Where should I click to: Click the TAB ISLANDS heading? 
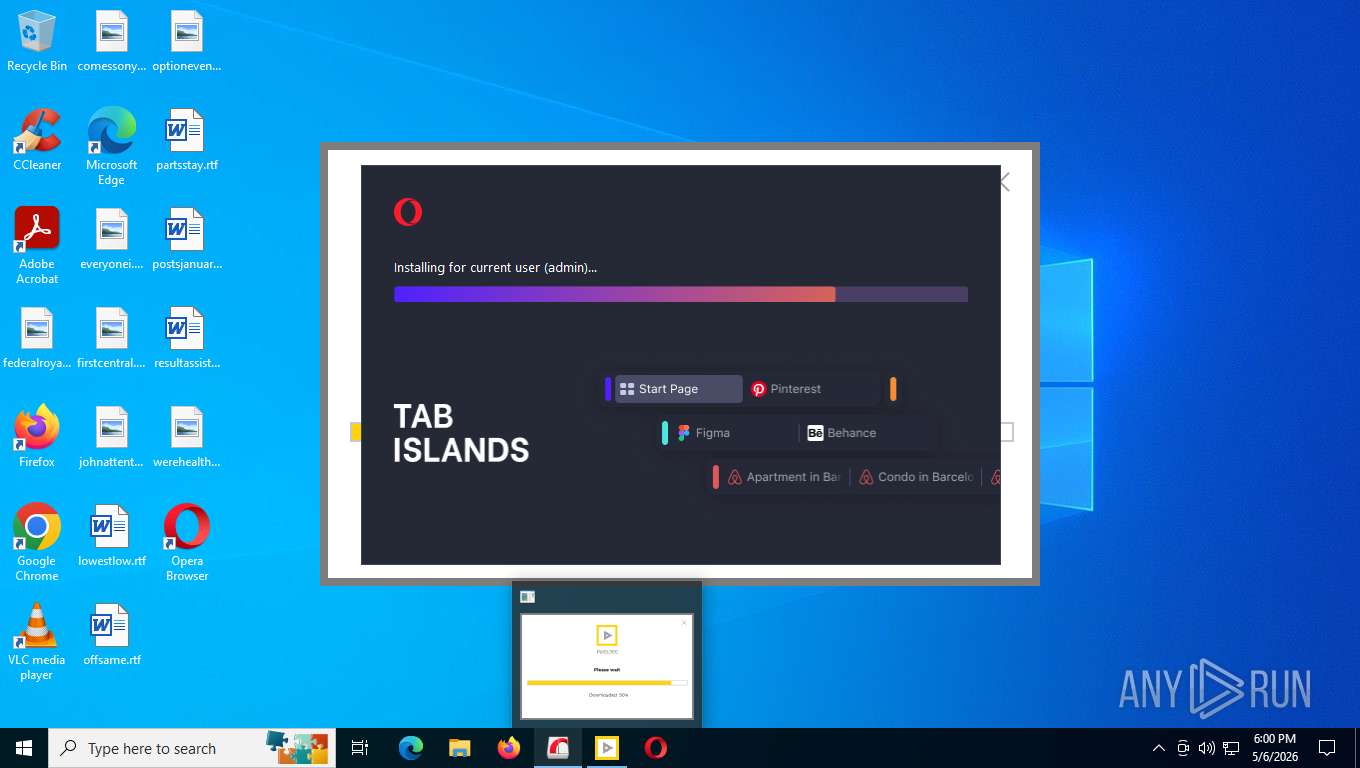pyautogui.click(x=461, y=433)
